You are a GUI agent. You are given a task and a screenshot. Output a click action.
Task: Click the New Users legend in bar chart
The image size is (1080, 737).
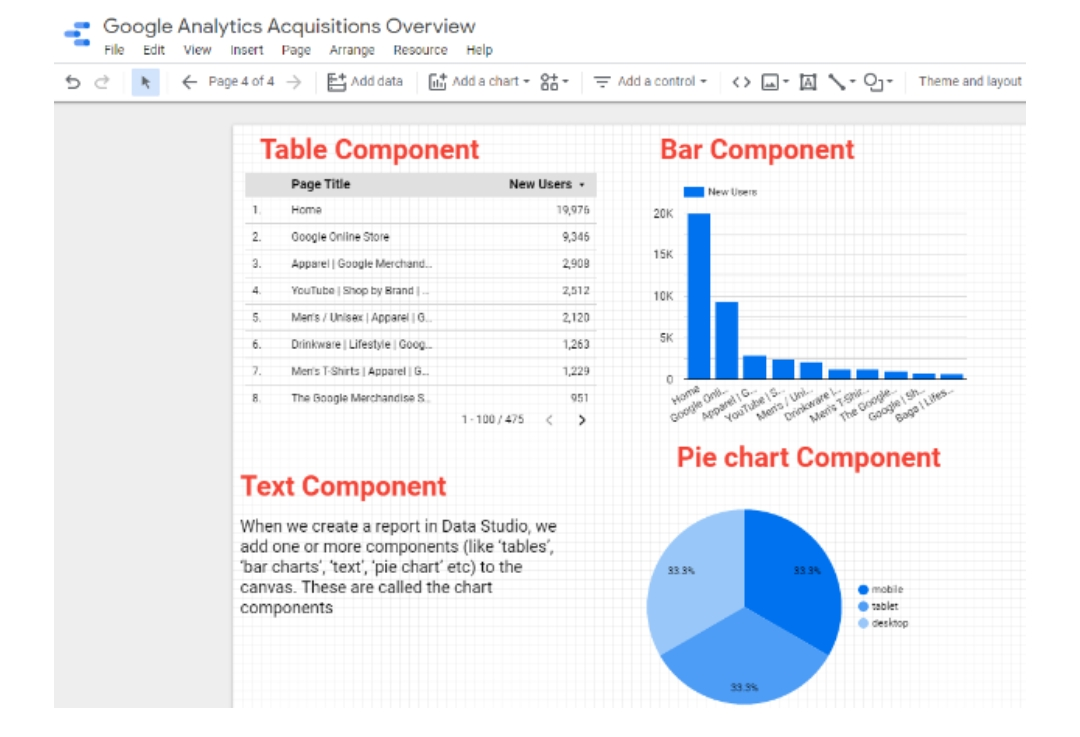(x=720, y=192)
